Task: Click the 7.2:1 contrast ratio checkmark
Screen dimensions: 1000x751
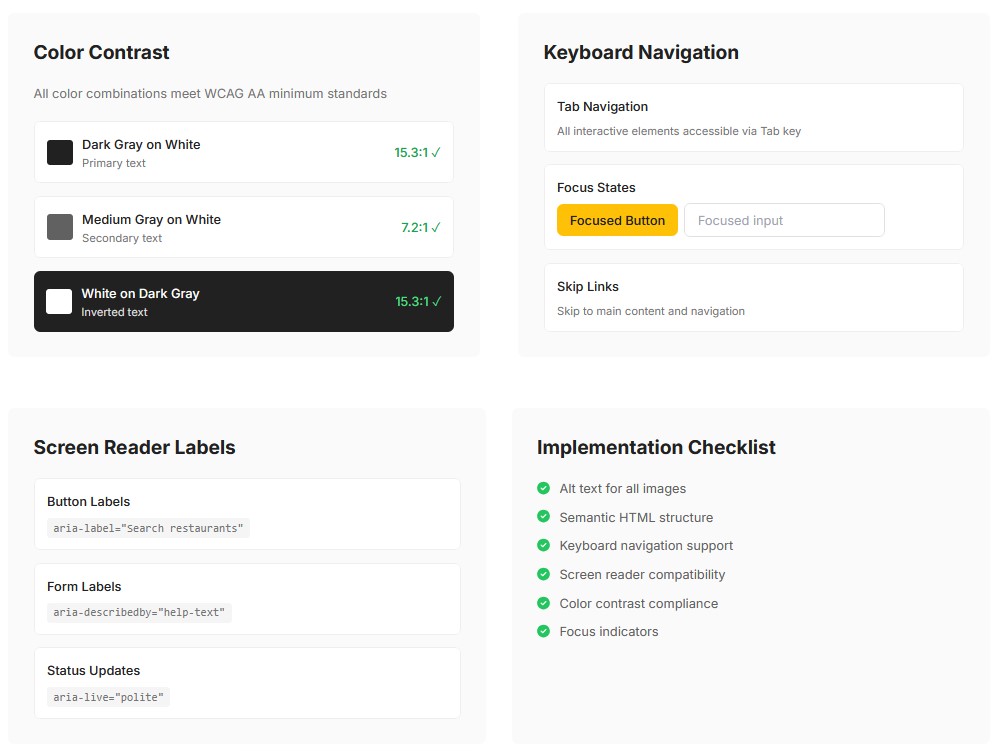Action: point(436,227)
